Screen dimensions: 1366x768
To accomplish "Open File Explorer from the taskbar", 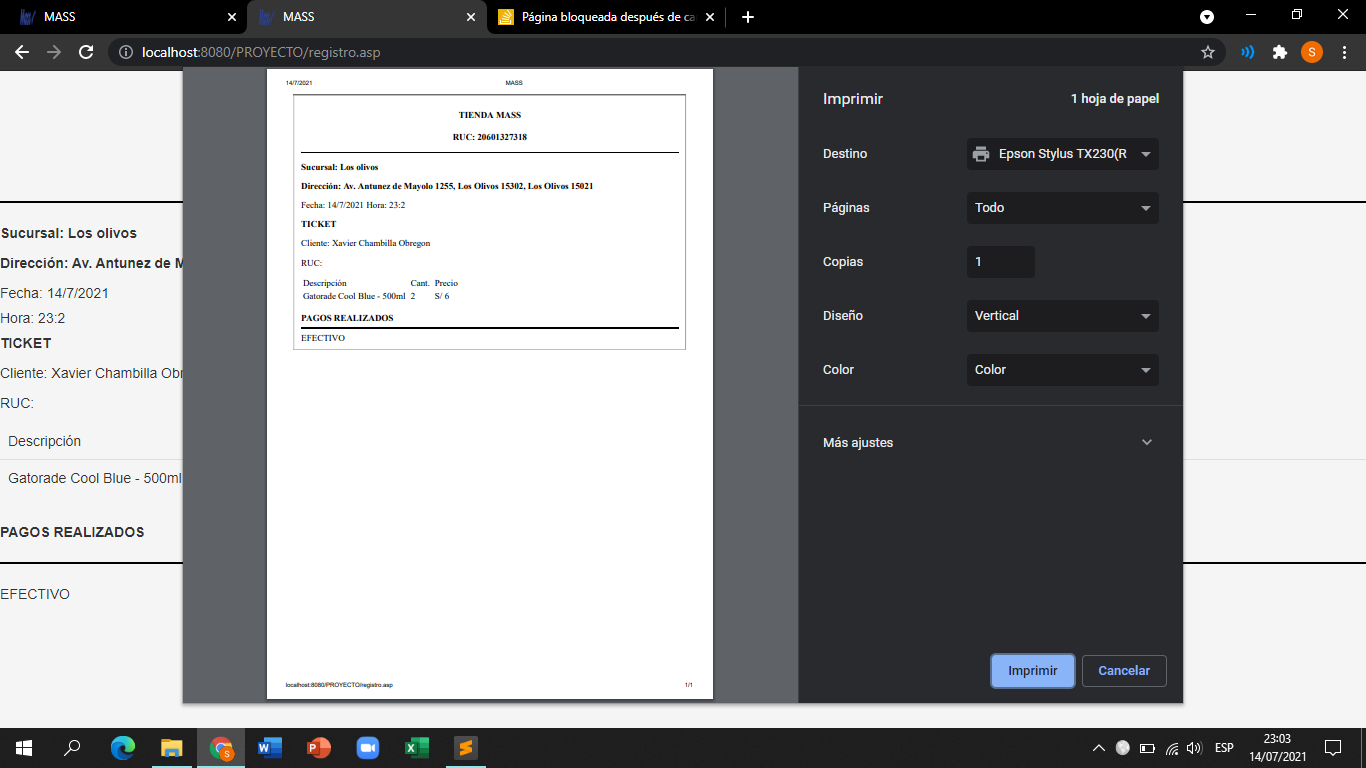I will point(172,748).
